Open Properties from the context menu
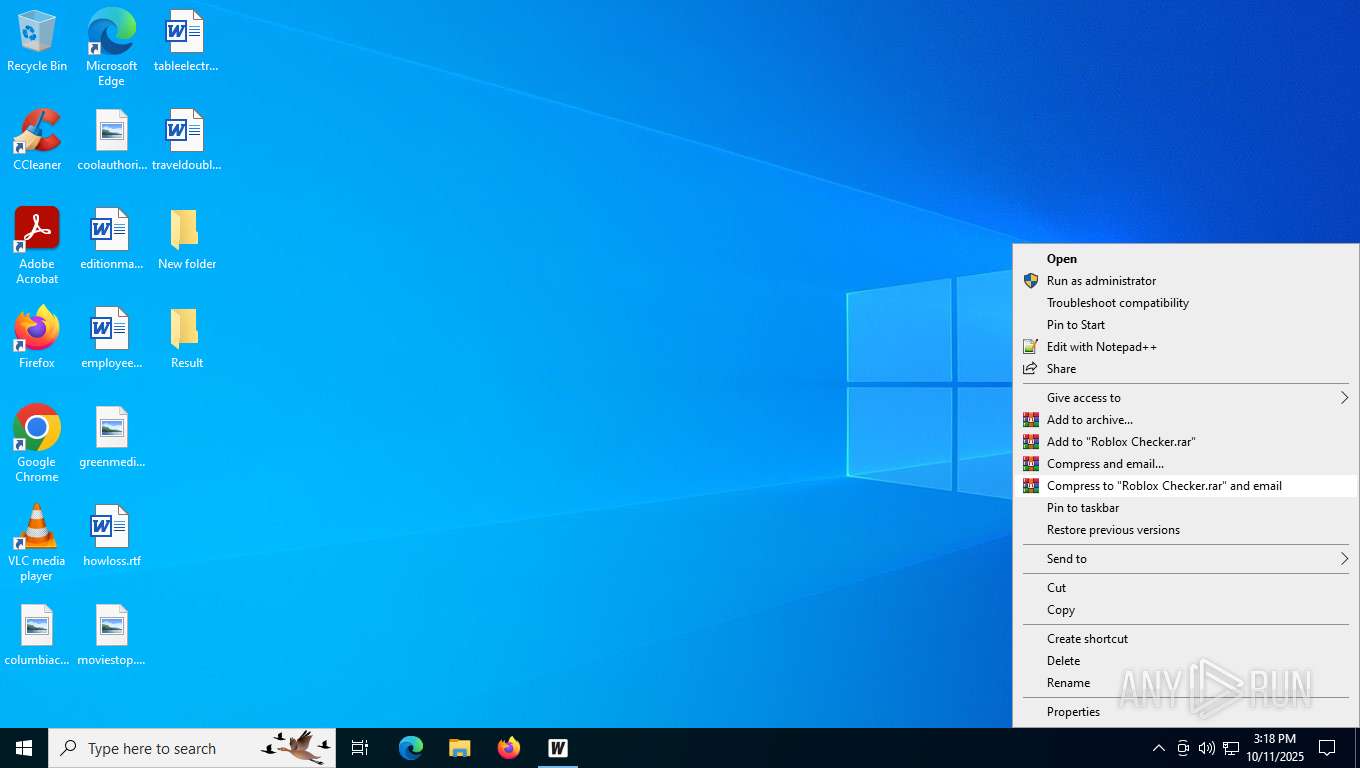Viewport: 1360px width, 768px height. coord(1185,712)
